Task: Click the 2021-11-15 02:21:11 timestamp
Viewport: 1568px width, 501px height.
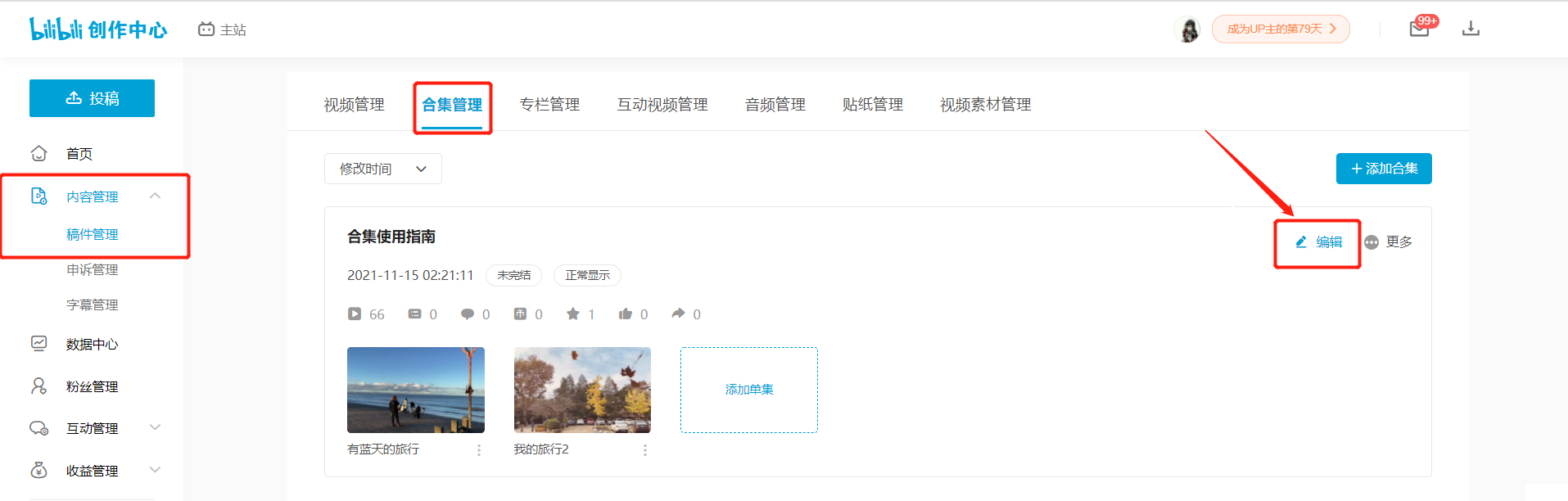Action: (410, 275)
